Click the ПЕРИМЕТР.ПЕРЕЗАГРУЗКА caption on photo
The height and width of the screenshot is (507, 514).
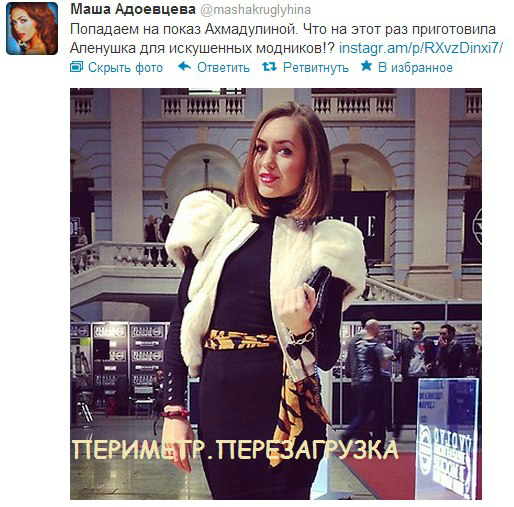[x=235, y=450]
